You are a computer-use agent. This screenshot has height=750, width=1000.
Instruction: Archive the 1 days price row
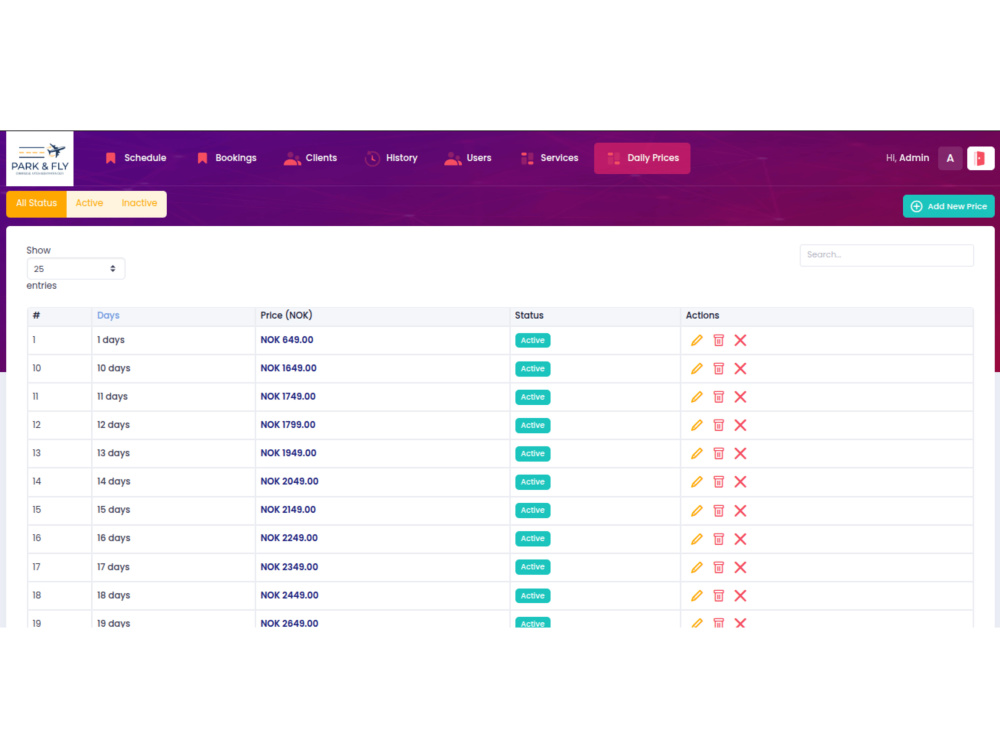point(719,340)
